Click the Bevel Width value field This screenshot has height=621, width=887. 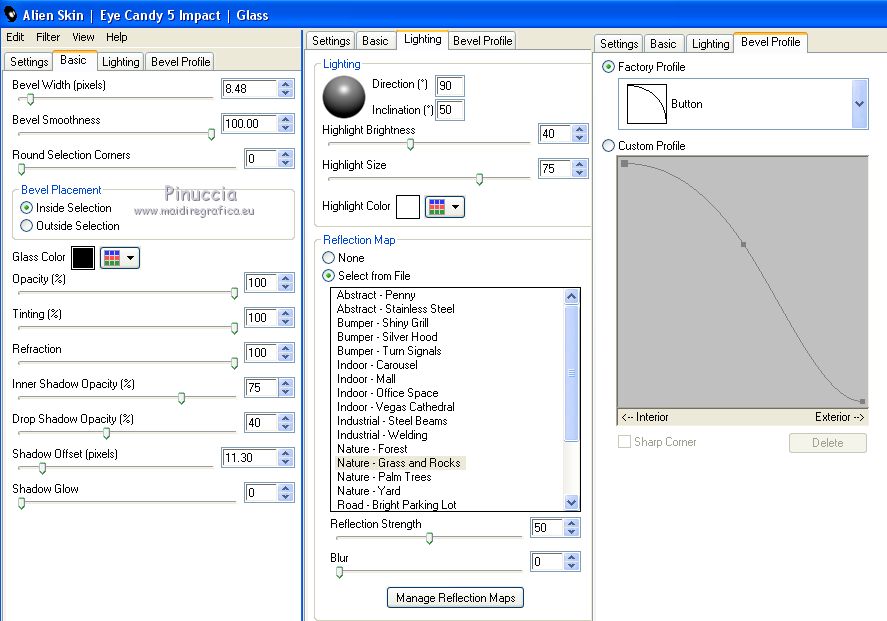pyautogui.click(x=249, y=89)
